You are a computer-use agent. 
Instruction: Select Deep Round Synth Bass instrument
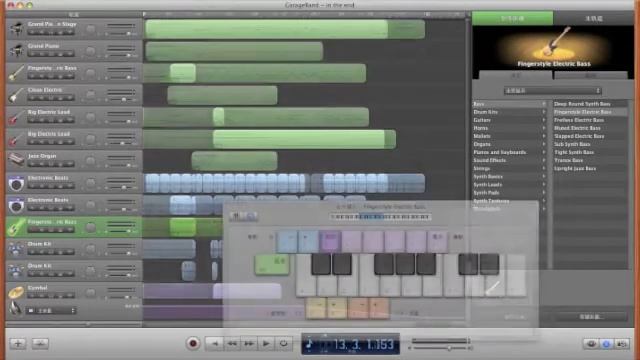coord(590,104)
